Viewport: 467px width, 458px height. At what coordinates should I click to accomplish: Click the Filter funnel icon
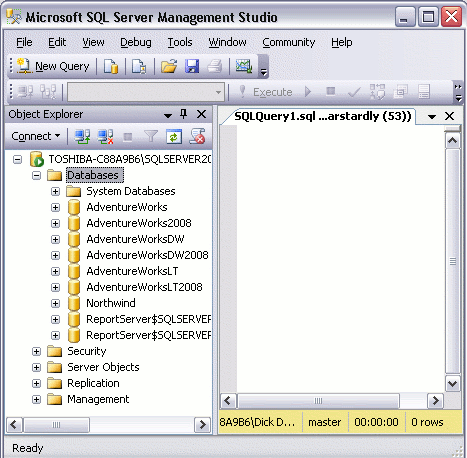coord(151,136)
